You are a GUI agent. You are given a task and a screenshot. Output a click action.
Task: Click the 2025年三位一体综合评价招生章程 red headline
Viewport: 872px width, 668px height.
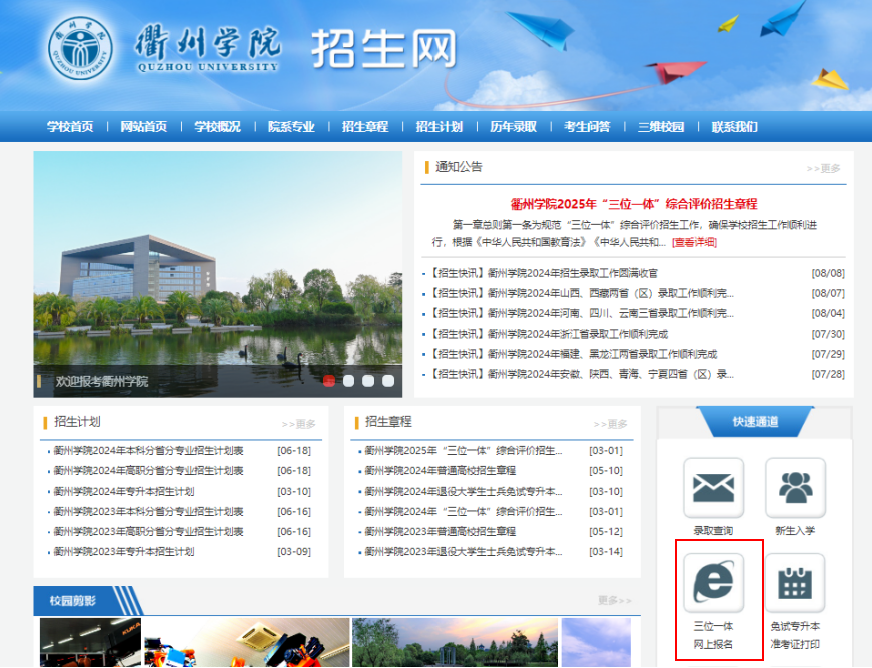coord(634,204)
